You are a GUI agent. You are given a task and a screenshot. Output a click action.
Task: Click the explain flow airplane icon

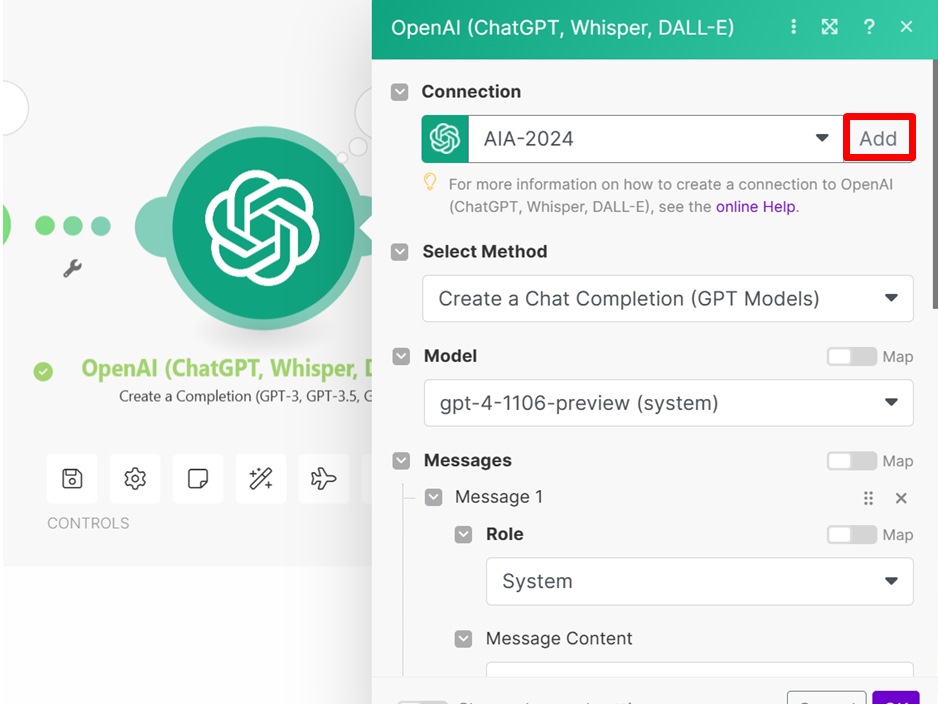[323, 479]
